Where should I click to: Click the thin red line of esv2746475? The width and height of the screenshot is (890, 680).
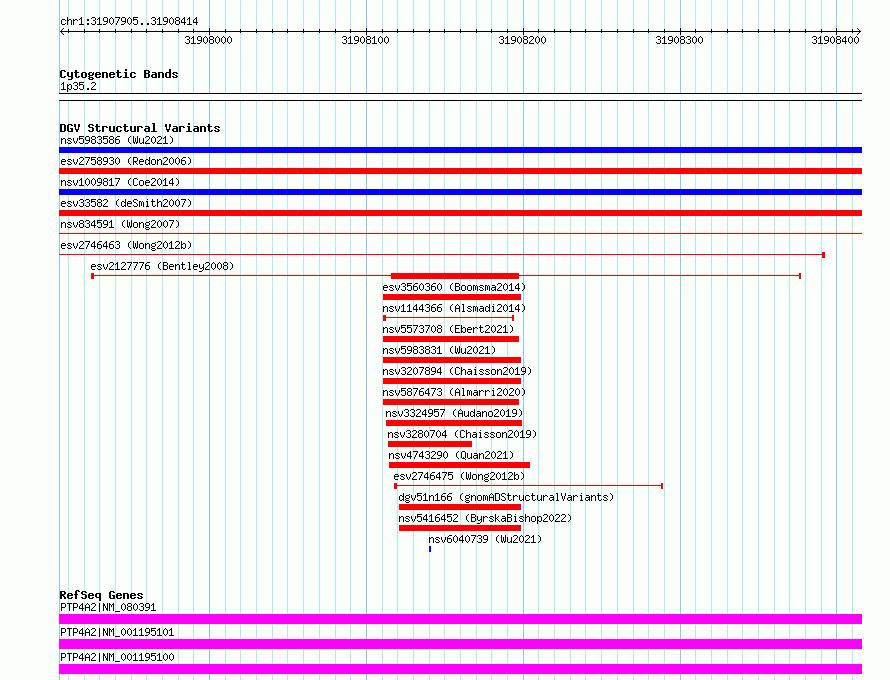[529, 486]
